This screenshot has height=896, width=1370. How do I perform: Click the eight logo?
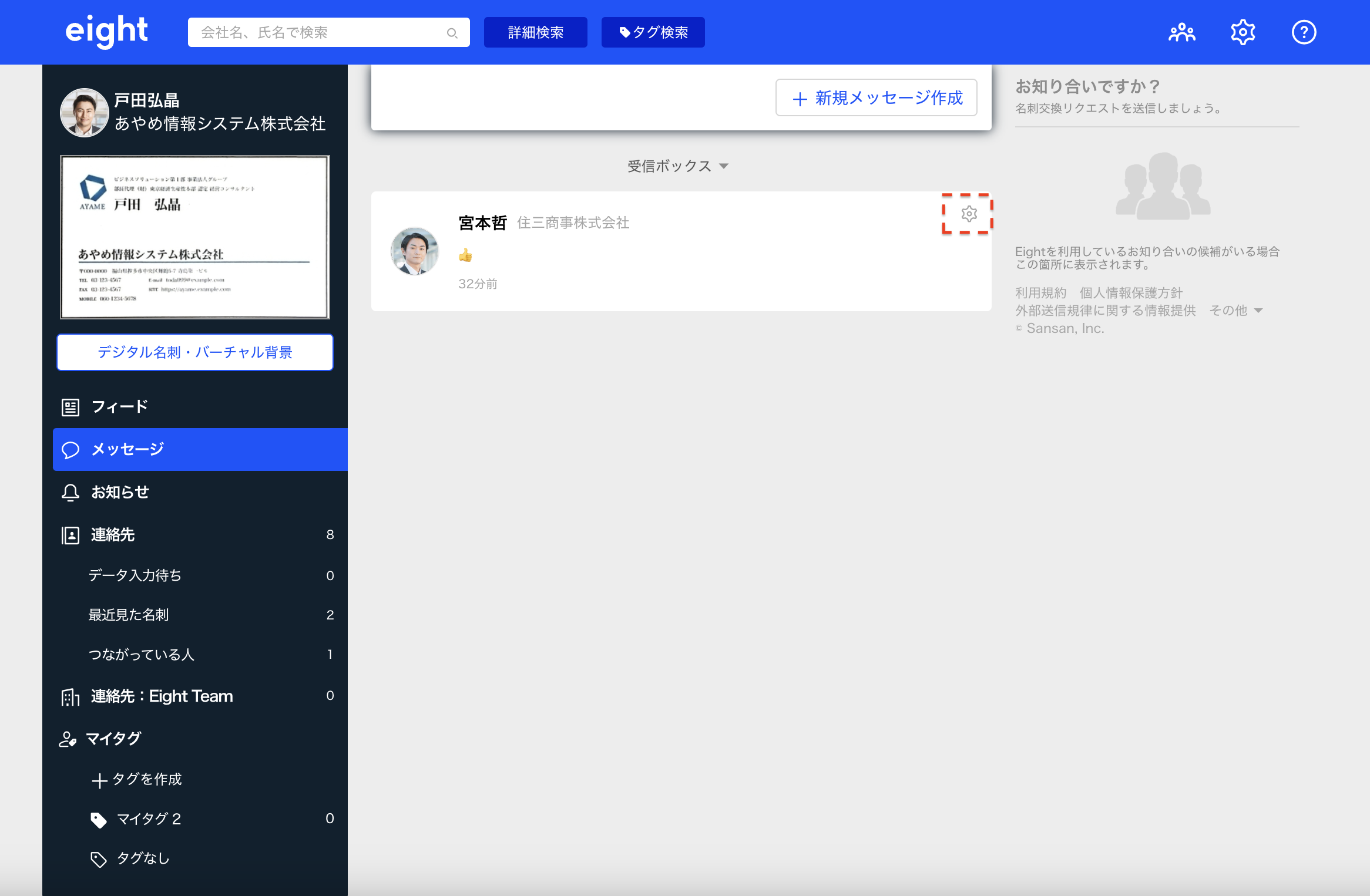point(106,31)
